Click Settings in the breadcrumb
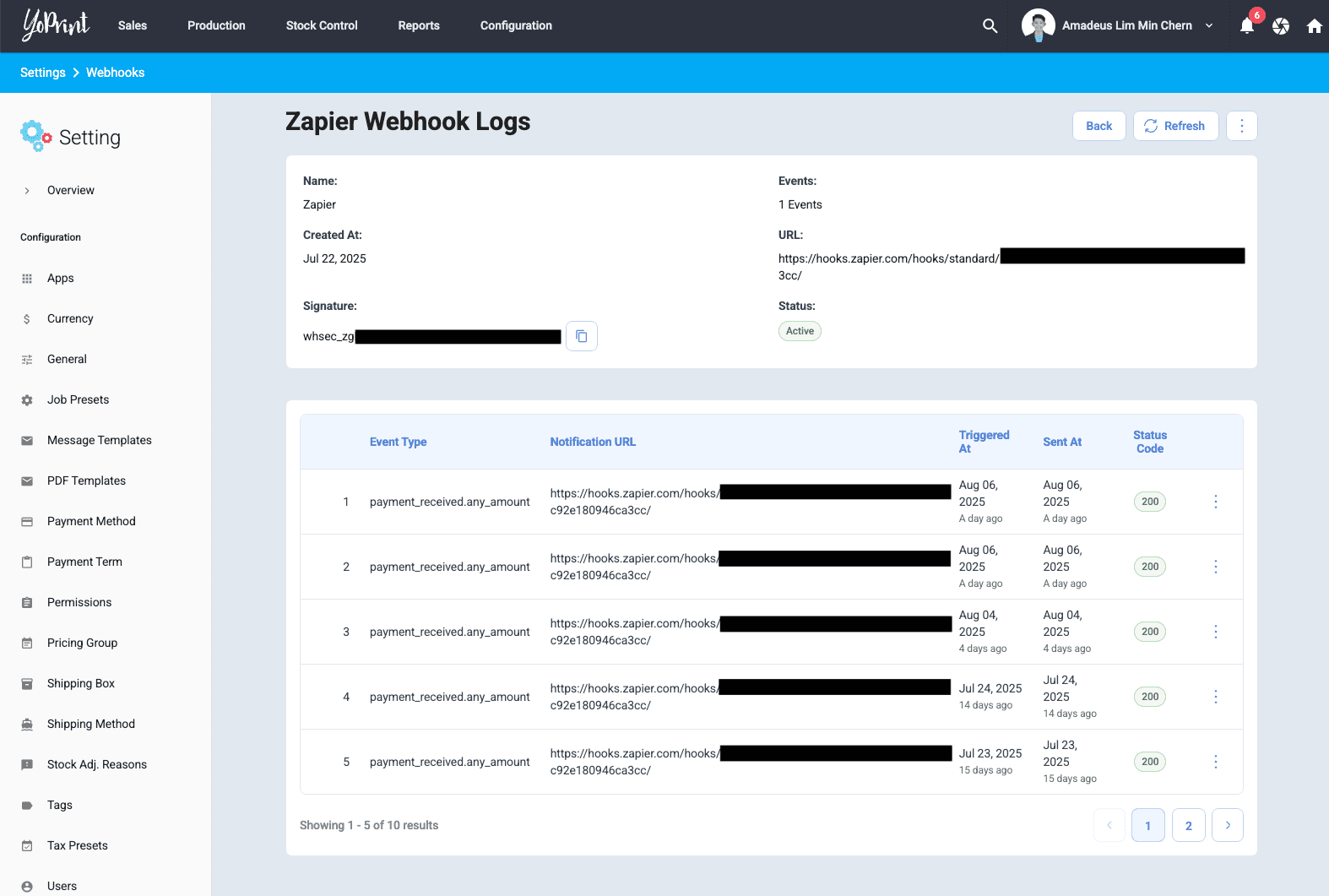The height and width of the screenshot is (896, 1329). tap(43, 73)
